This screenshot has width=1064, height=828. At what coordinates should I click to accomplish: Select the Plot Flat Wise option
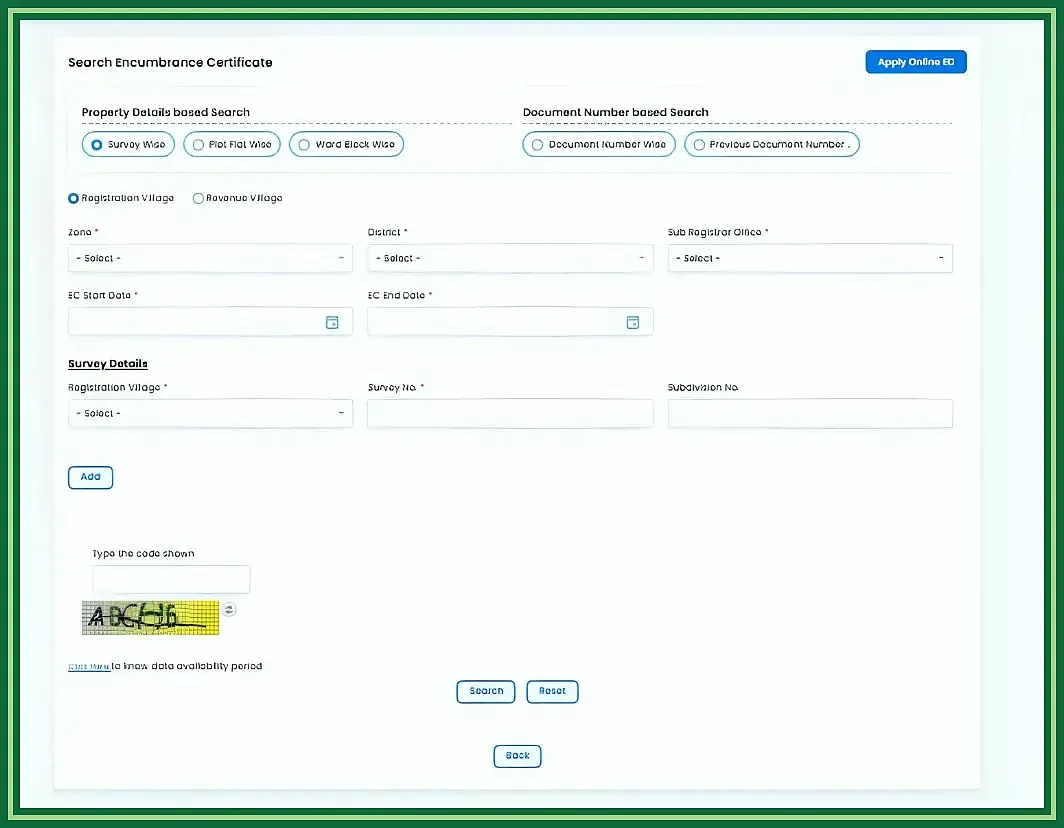[x=232, y=144]
